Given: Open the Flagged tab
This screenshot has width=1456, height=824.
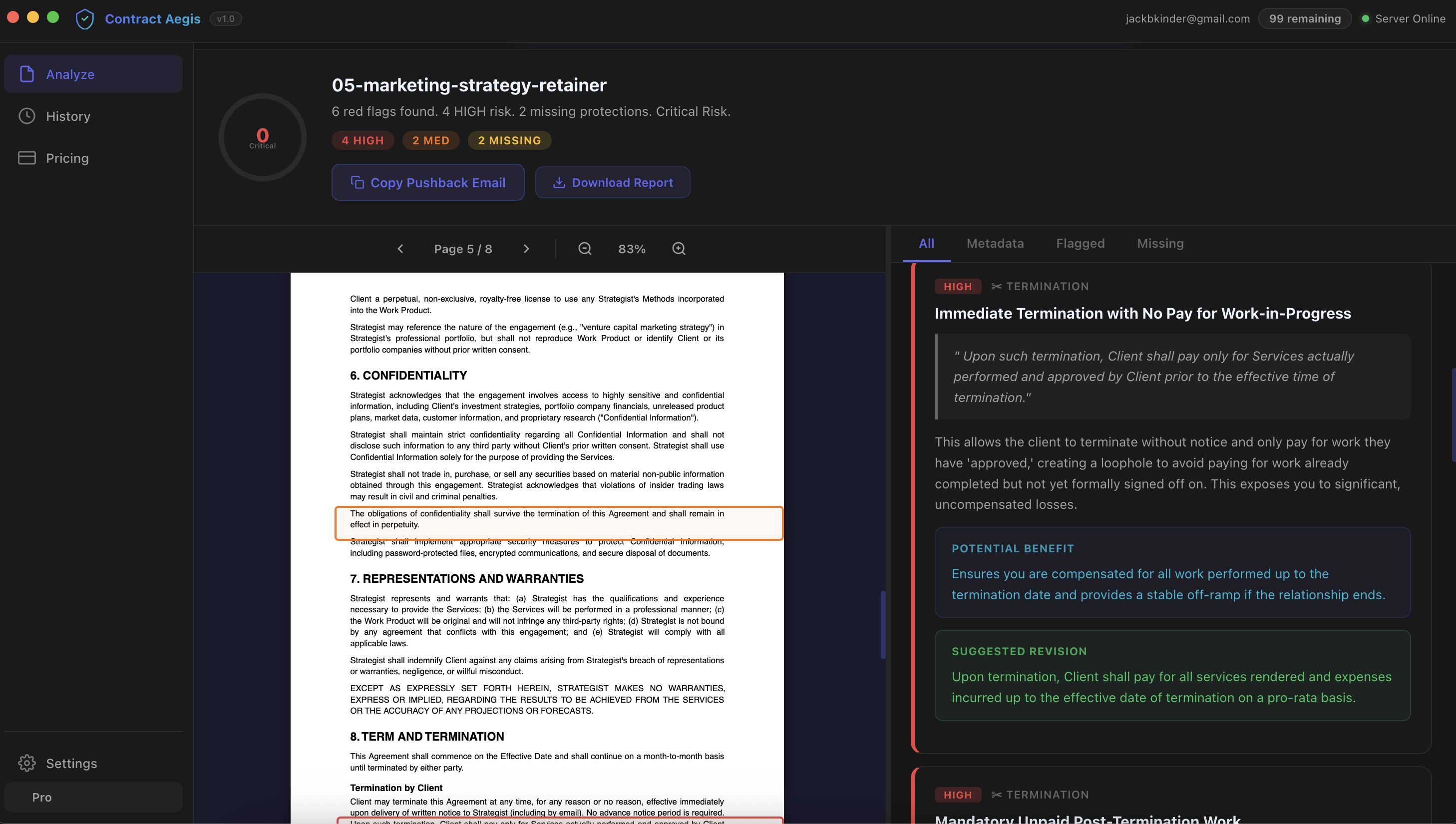Looking at the screenshot, I should [x=1080, y=243].
